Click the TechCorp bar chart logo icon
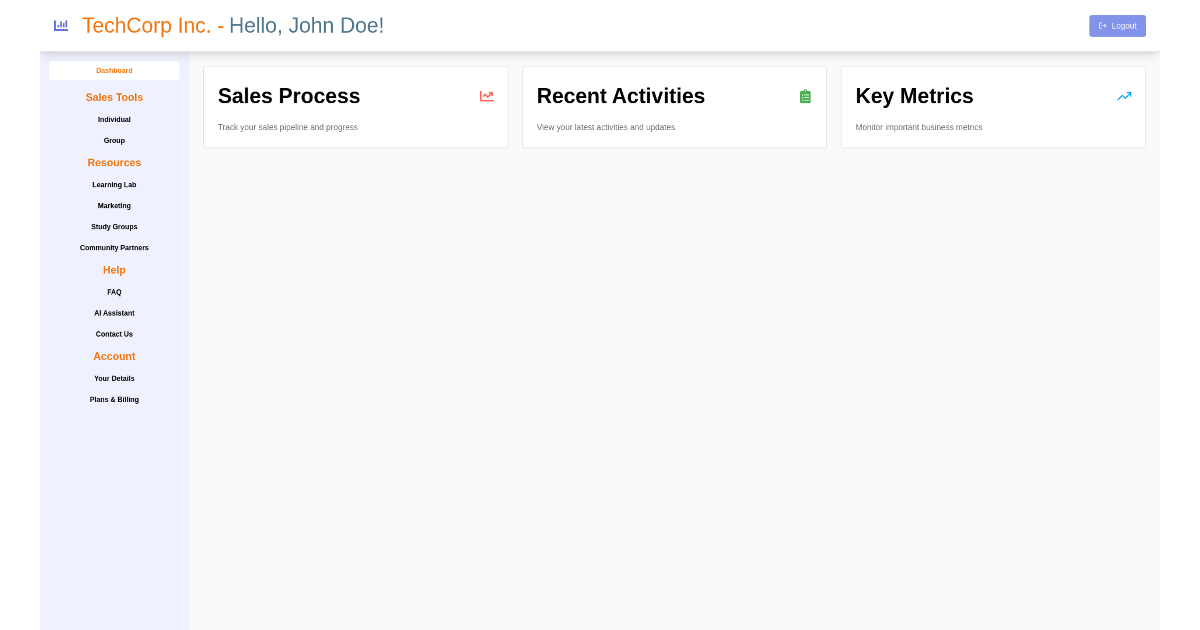This screenshot has height=630, width=1200. (61, 25)
